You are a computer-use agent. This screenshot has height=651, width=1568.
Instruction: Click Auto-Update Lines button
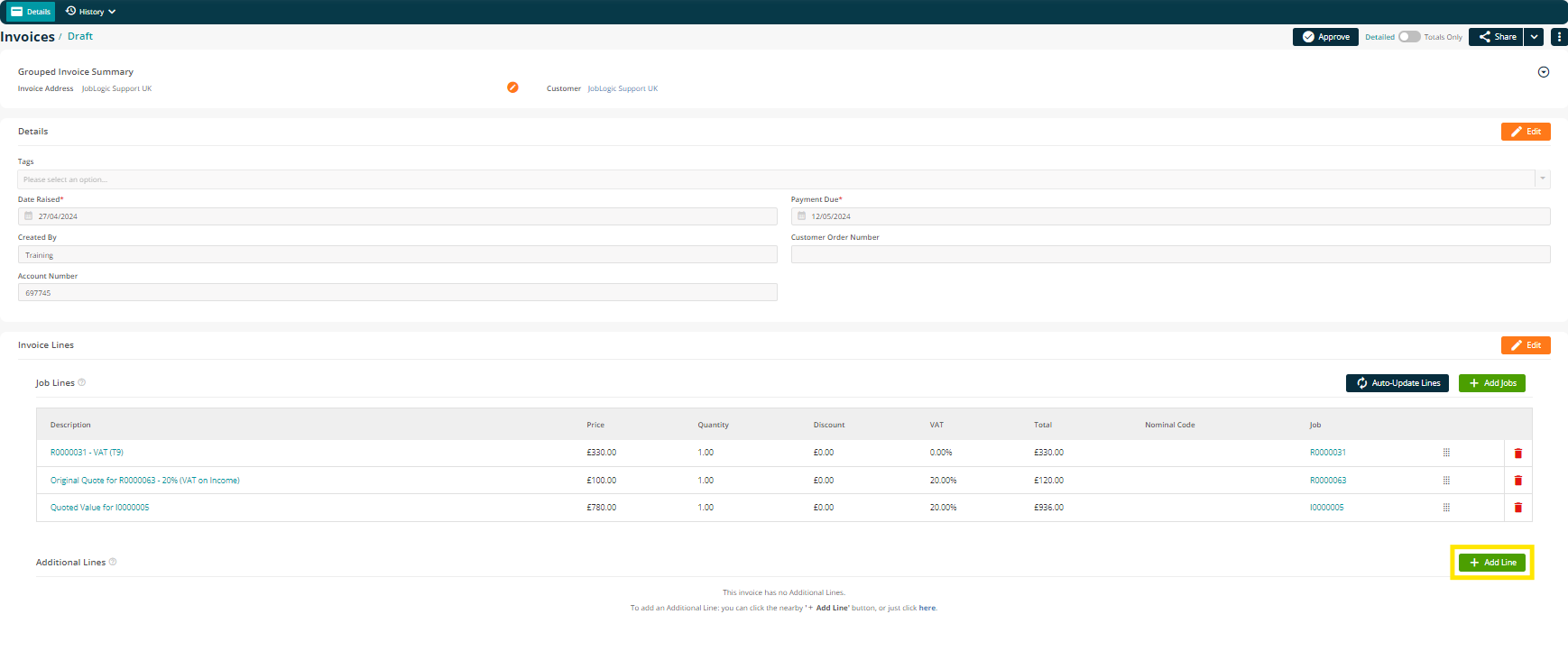pos(1397,383)
